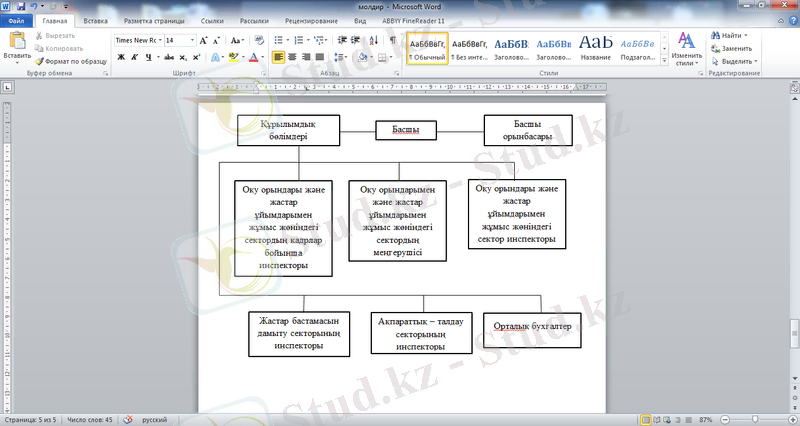This screenshot has height=426, width=800.
Task: Click the Undo icon in Quick Access Toolbar
Action: pyautogui.click(x=34, y=7)
